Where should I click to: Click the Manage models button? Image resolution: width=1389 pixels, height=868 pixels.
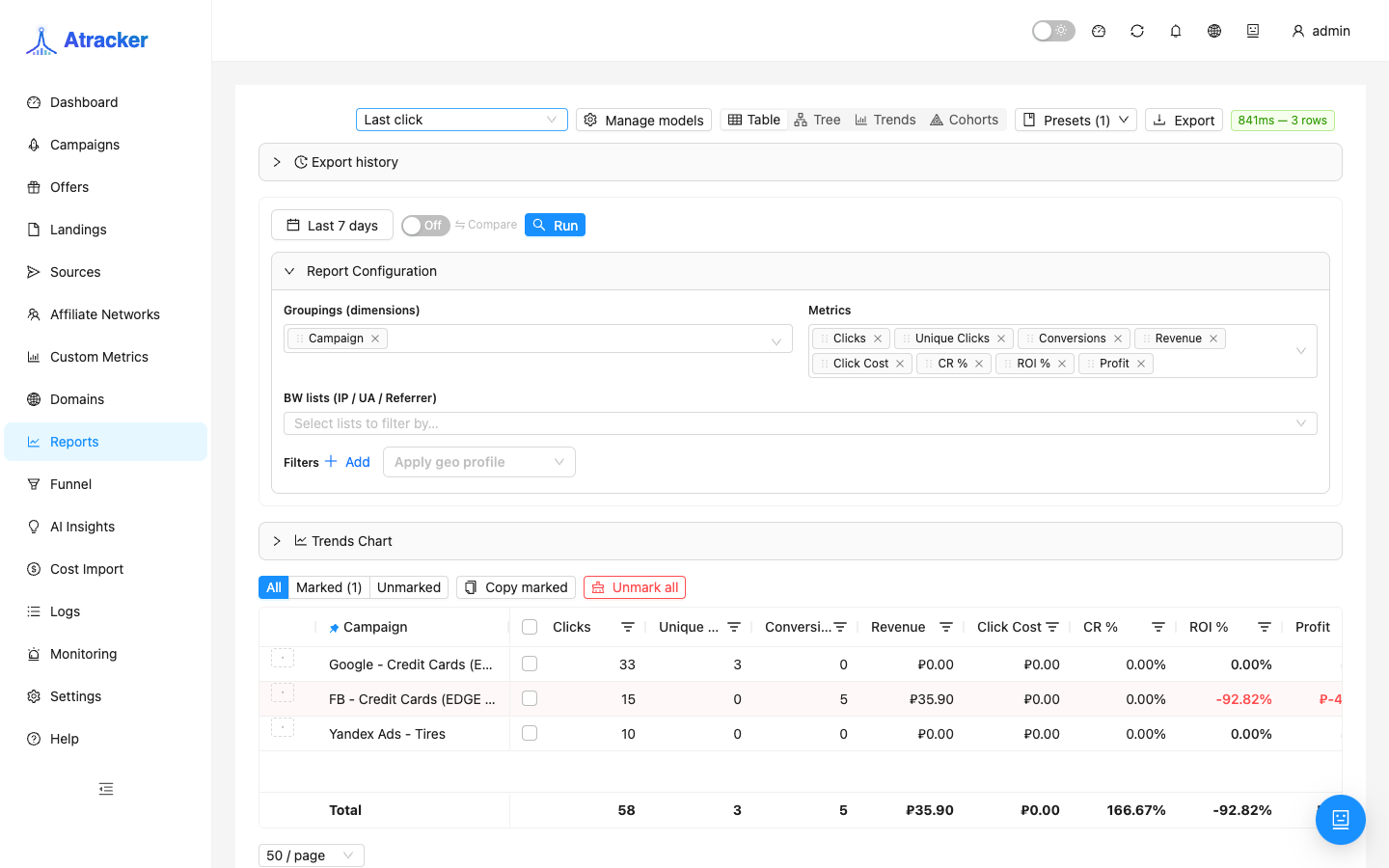643,120
